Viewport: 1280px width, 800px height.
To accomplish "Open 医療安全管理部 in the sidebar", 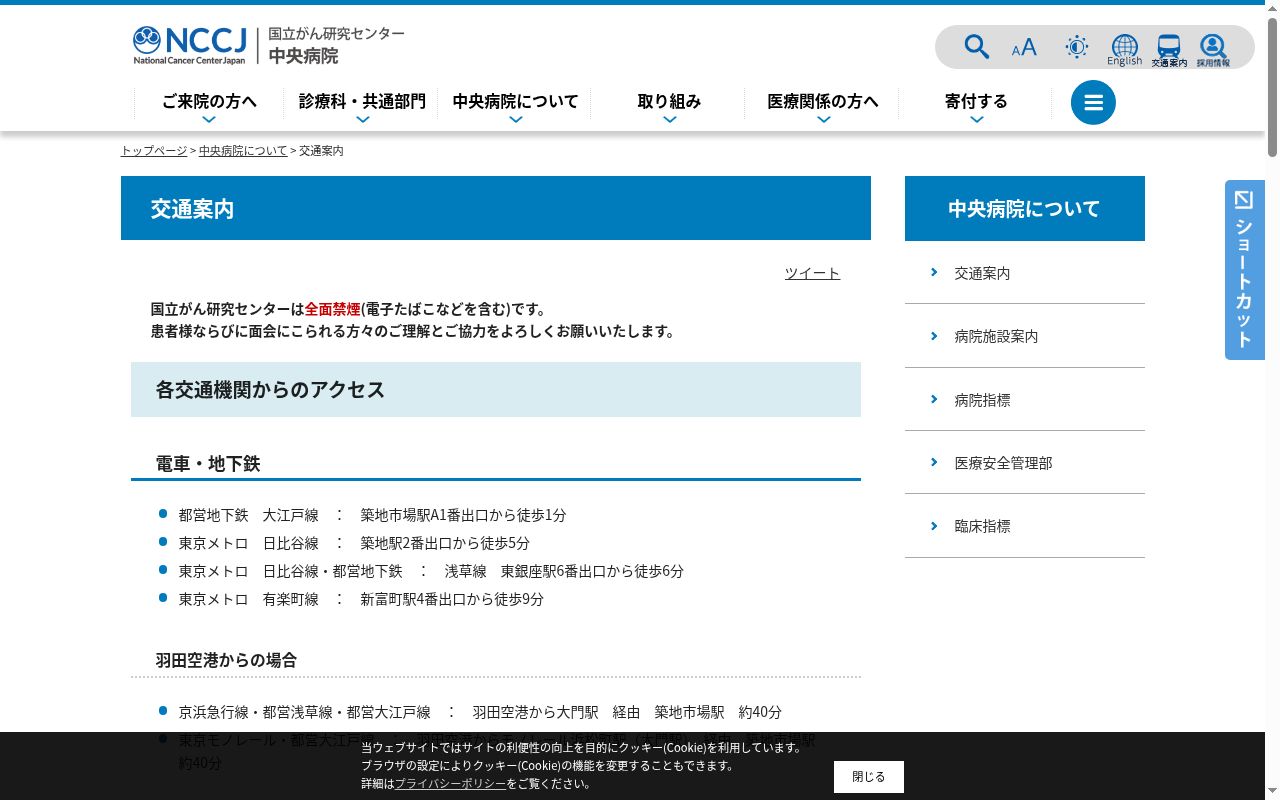I will pos(1025,462).
